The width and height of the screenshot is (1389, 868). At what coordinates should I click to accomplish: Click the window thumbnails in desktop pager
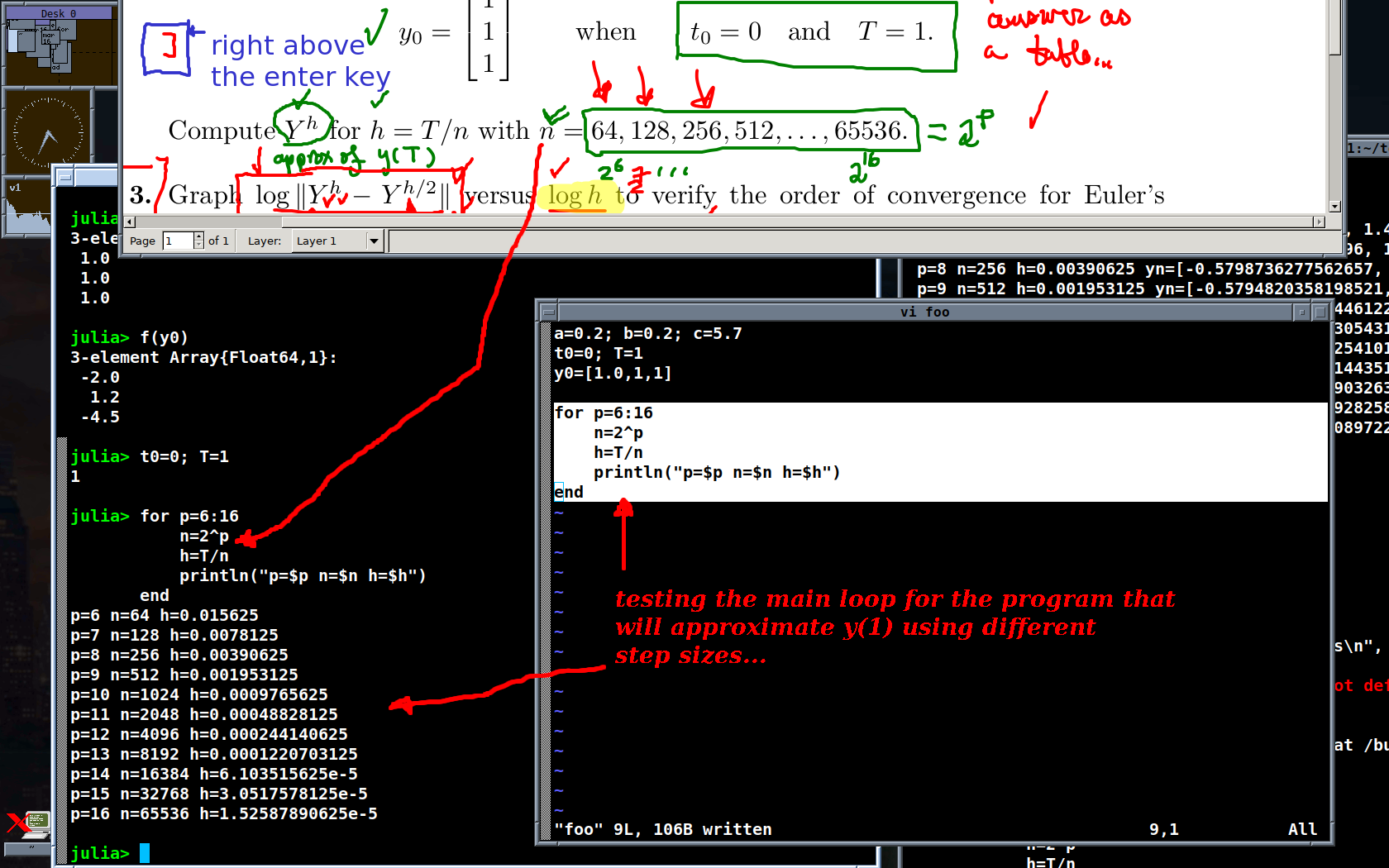(41, 47)
